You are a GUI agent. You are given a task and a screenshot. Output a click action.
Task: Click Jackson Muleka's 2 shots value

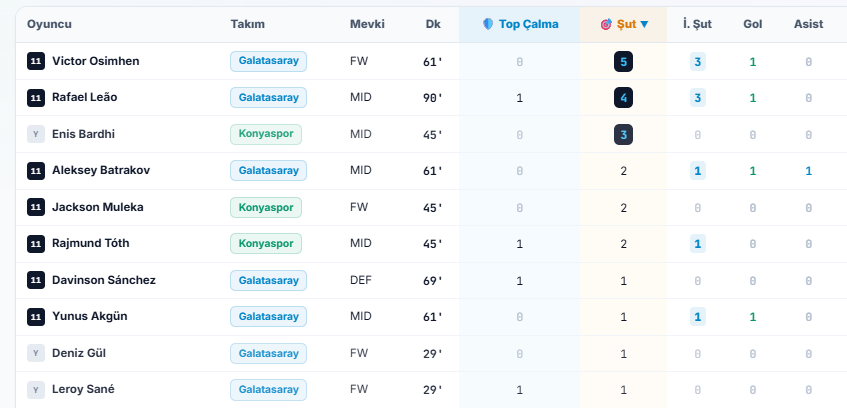(623, 208)
